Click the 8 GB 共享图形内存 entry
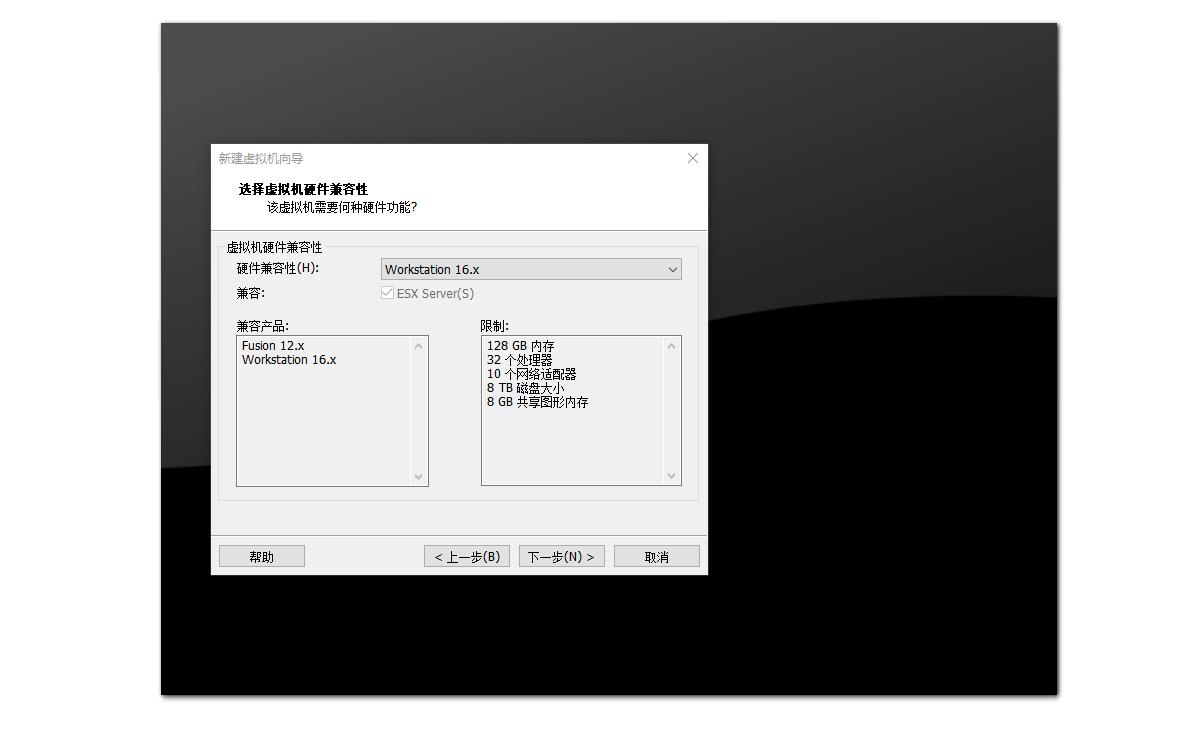Image resolution: width=1192 pixels, height=736 pixels. [537, 402]
